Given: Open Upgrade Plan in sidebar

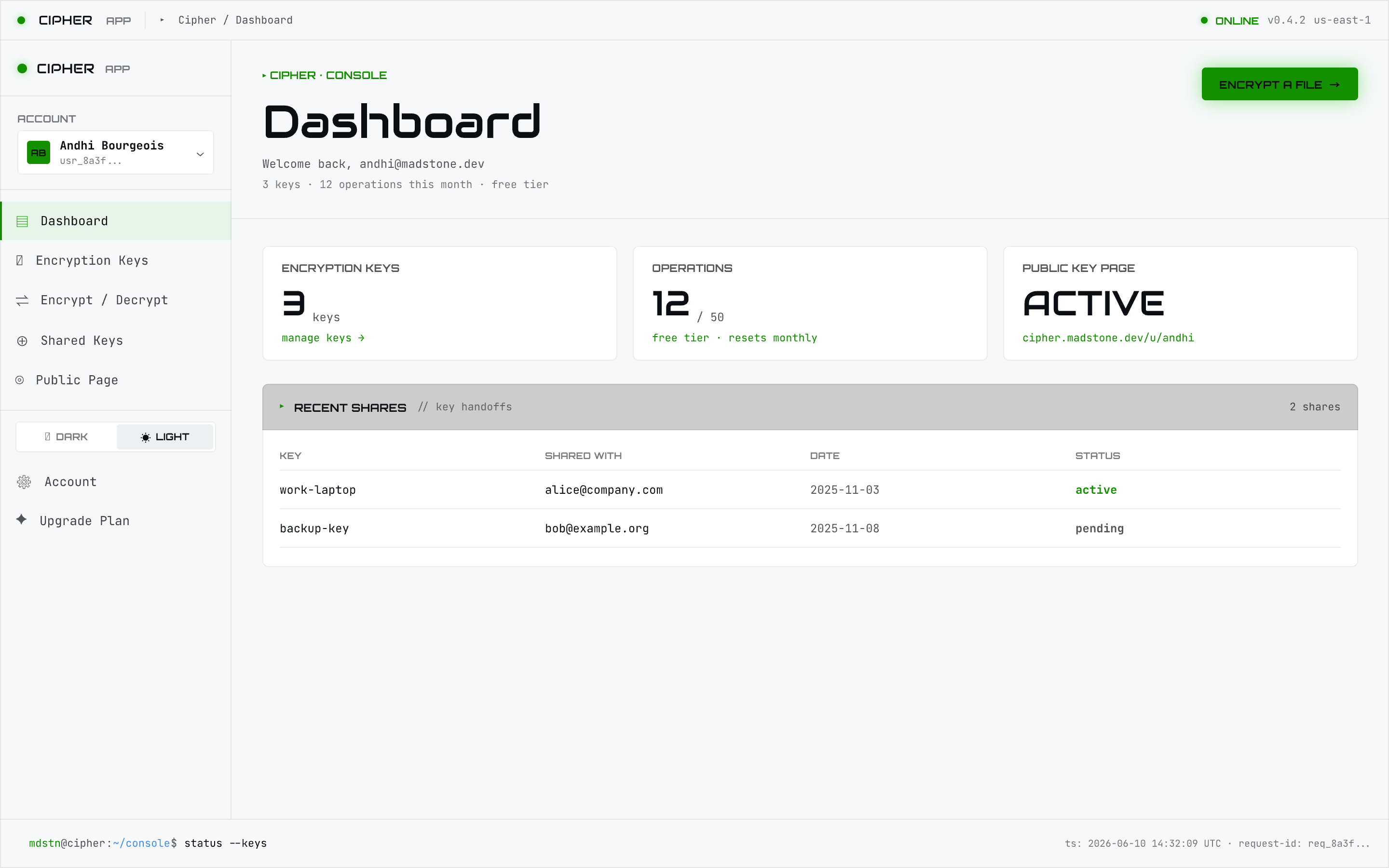Looking at the screenshot, I should (116, 521).
